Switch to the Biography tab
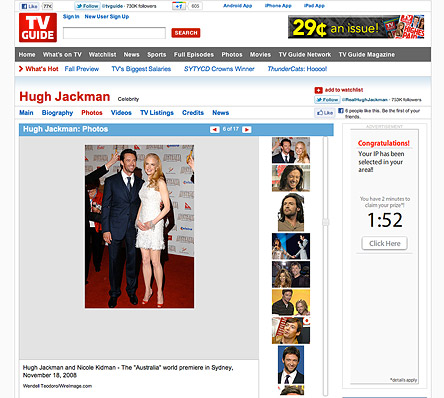 point(57,113)
